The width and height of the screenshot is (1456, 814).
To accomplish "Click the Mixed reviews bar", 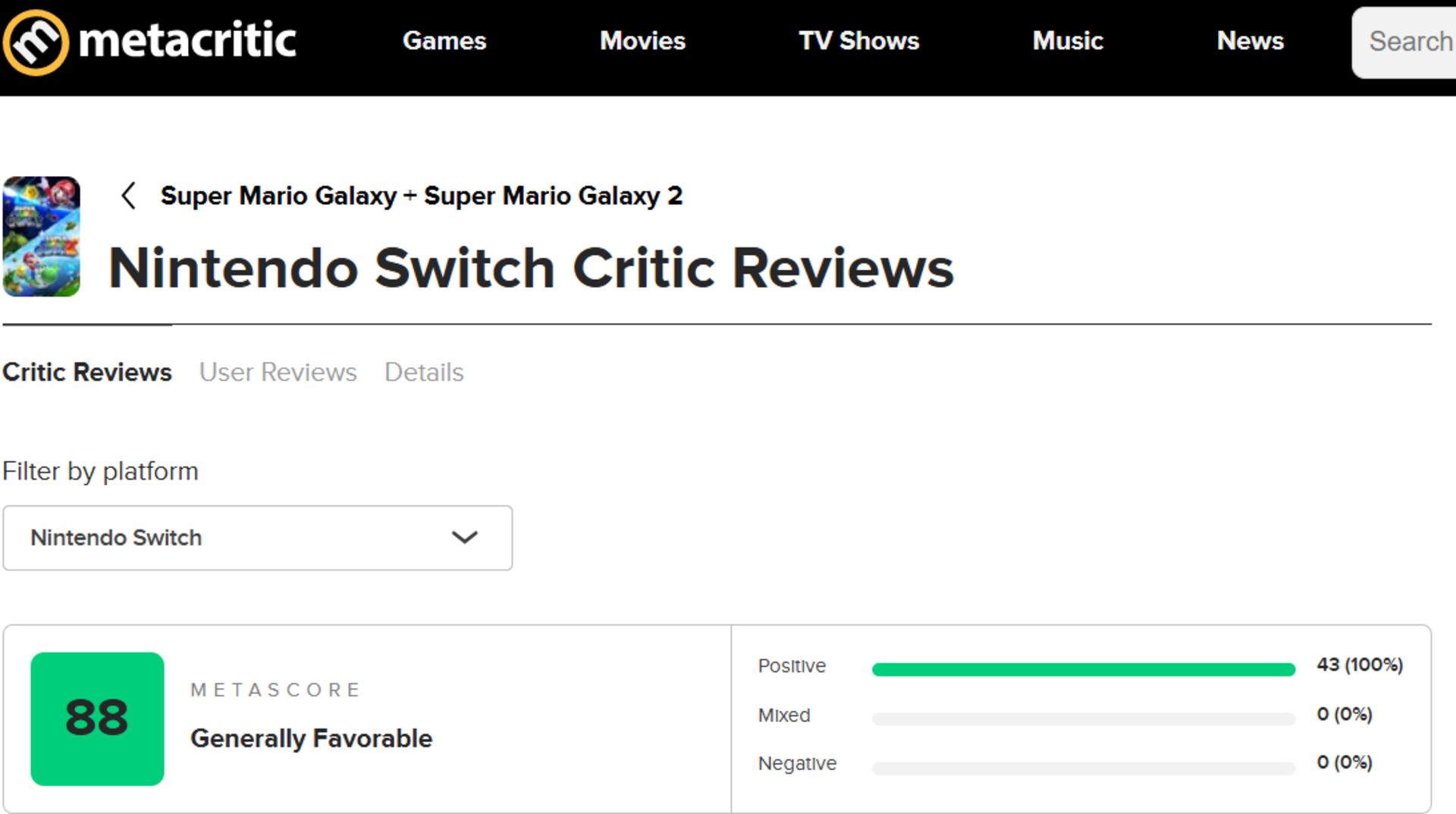I will (1083, 718).
